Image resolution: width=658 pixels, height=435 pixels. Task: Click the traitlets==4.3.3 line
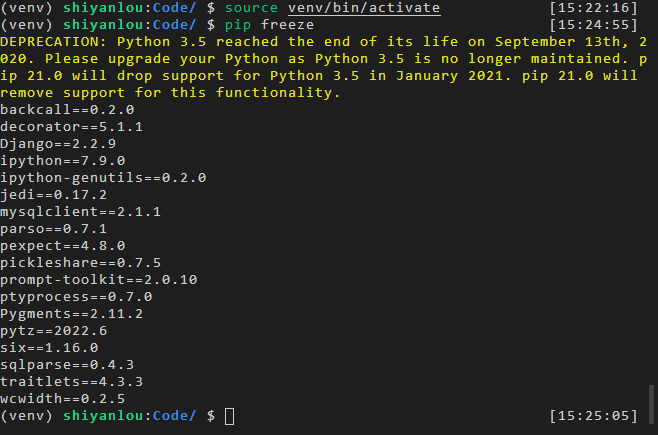tap(72, 381)
